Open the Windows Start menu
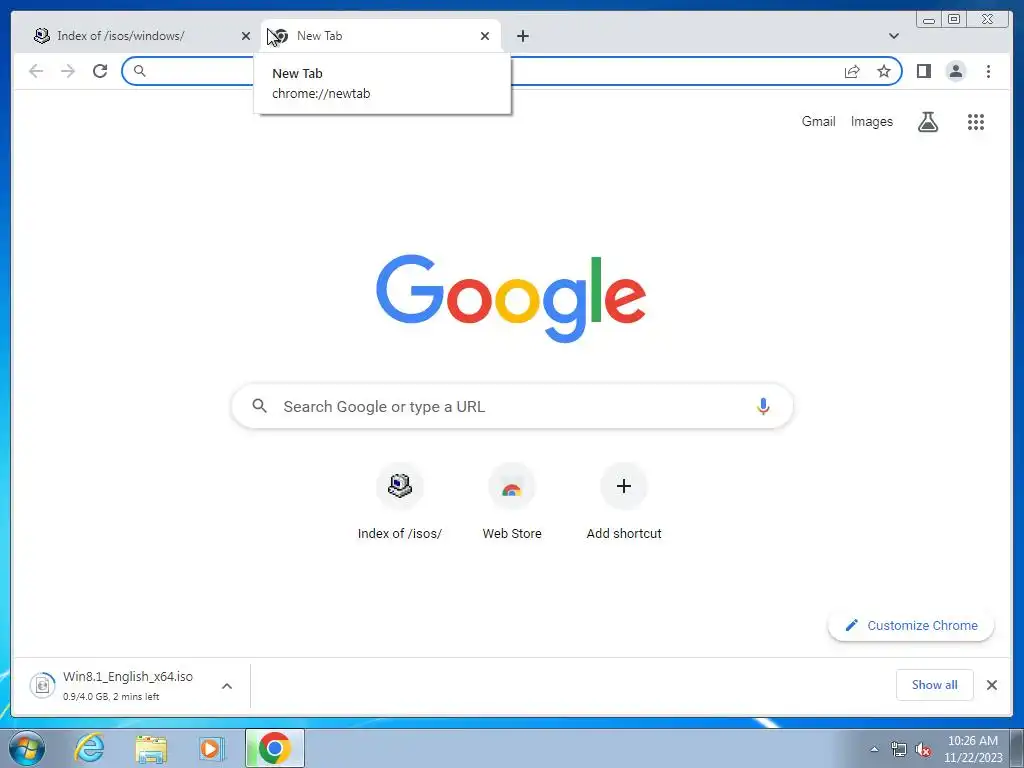1024x768 pixels. point(27,748)
